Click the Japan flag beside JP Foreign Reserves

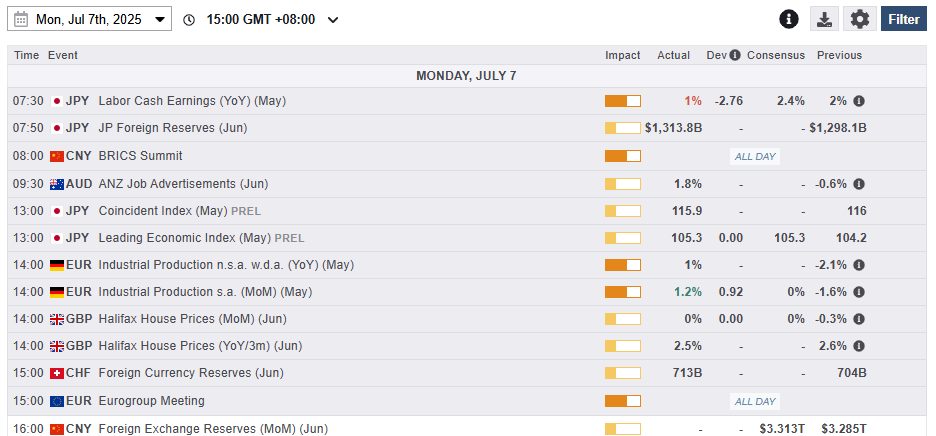(57, 128)
